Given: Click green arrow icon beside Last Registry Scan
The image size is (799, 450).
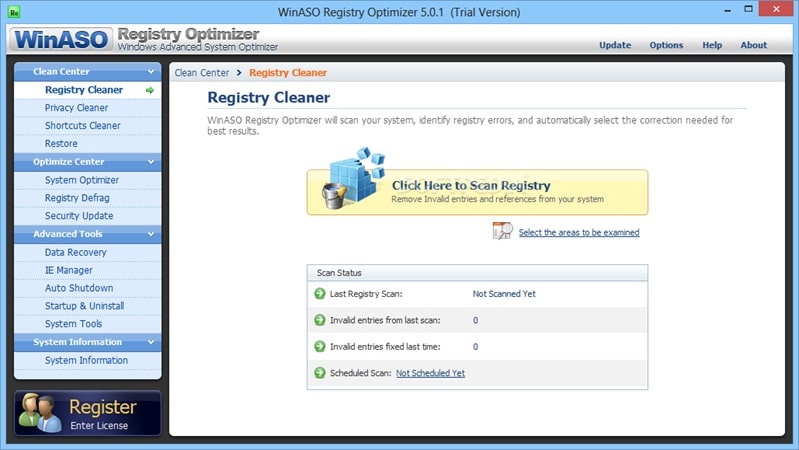Looking at the screenshot, I should [319, 294].
